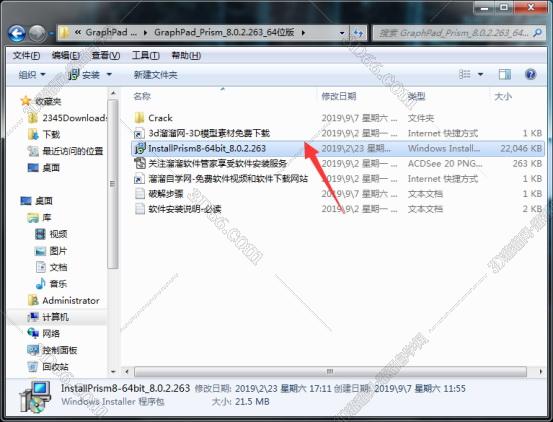Screen dimensions: 553x422
Task: Click the grey forward navigation arrow
Action: tap(37, 34)
